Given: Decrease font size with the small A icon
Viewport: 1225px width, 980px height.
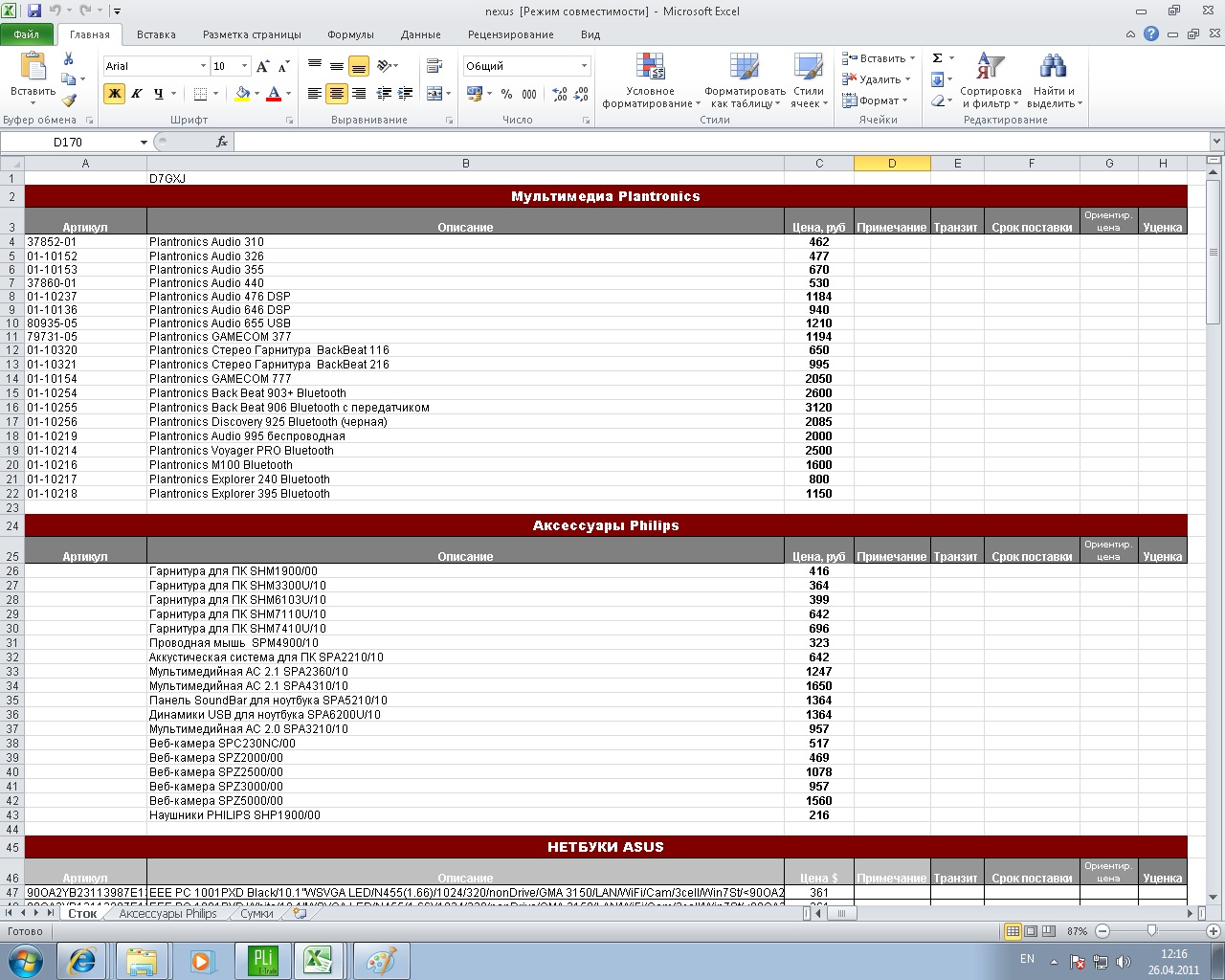Looking at the screenshot, I should [x=283, y=66].
